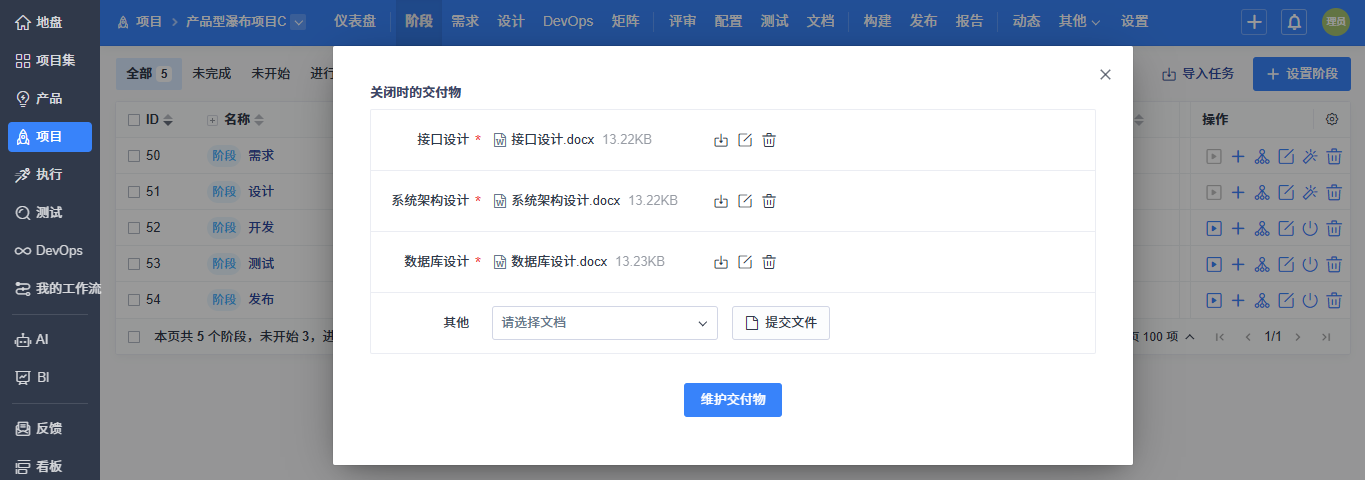The height and width of the screenshot is (480, 1365).
Task: Open the 100 项 page size dropdown
Action: pyautogui.click(x=1164, y=337)
